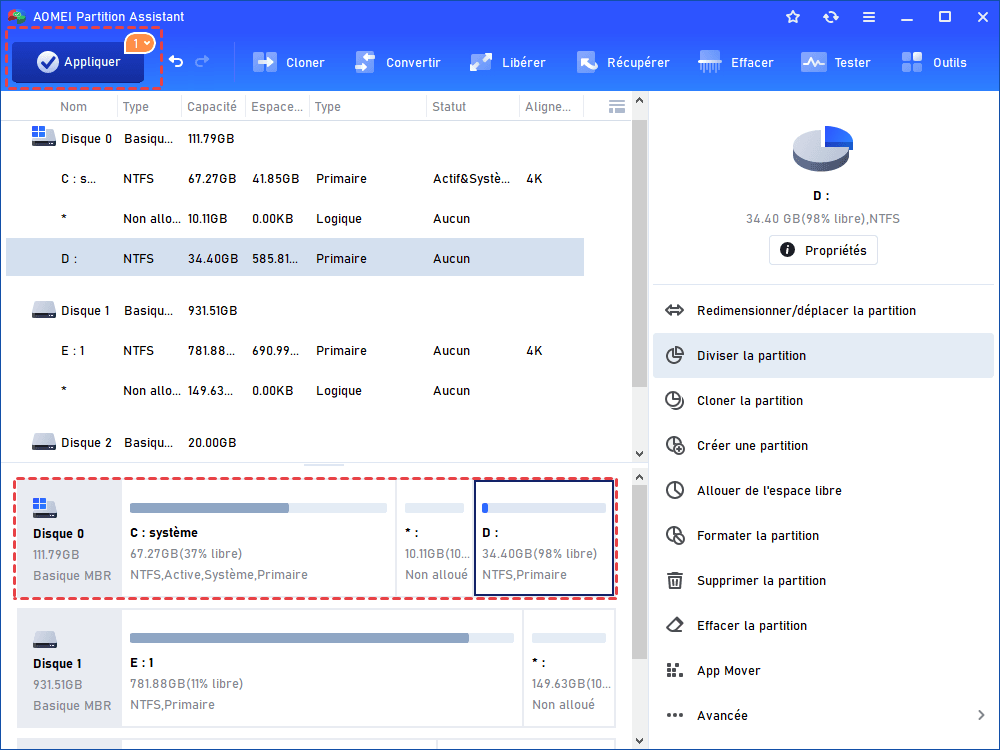1000x750 pixels.
Task: Click the D: partition usage bar
Action: (544, 508)
